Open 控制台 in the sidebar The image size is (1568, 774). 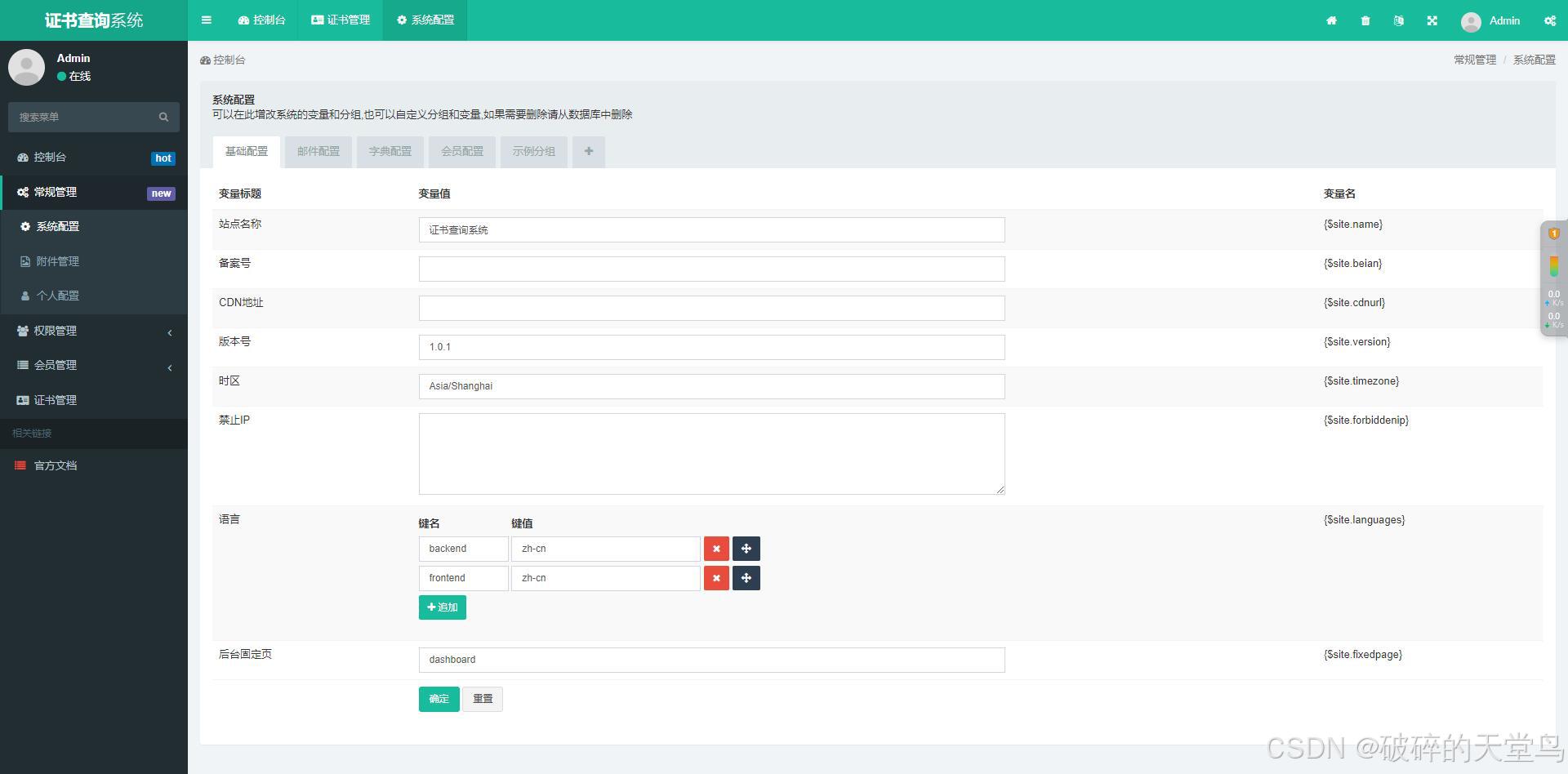(x=94, y=158)
